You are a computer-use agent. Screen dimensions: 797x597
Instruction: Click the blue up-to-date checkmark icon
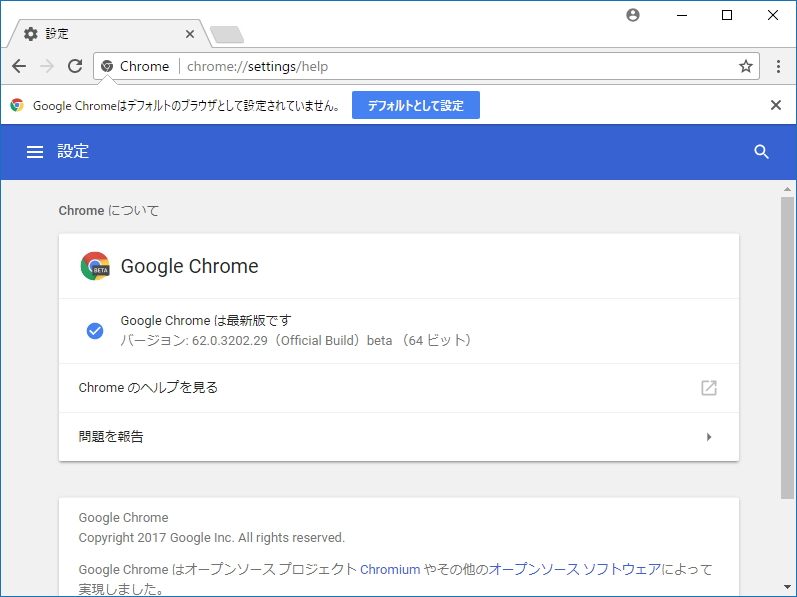95,331
